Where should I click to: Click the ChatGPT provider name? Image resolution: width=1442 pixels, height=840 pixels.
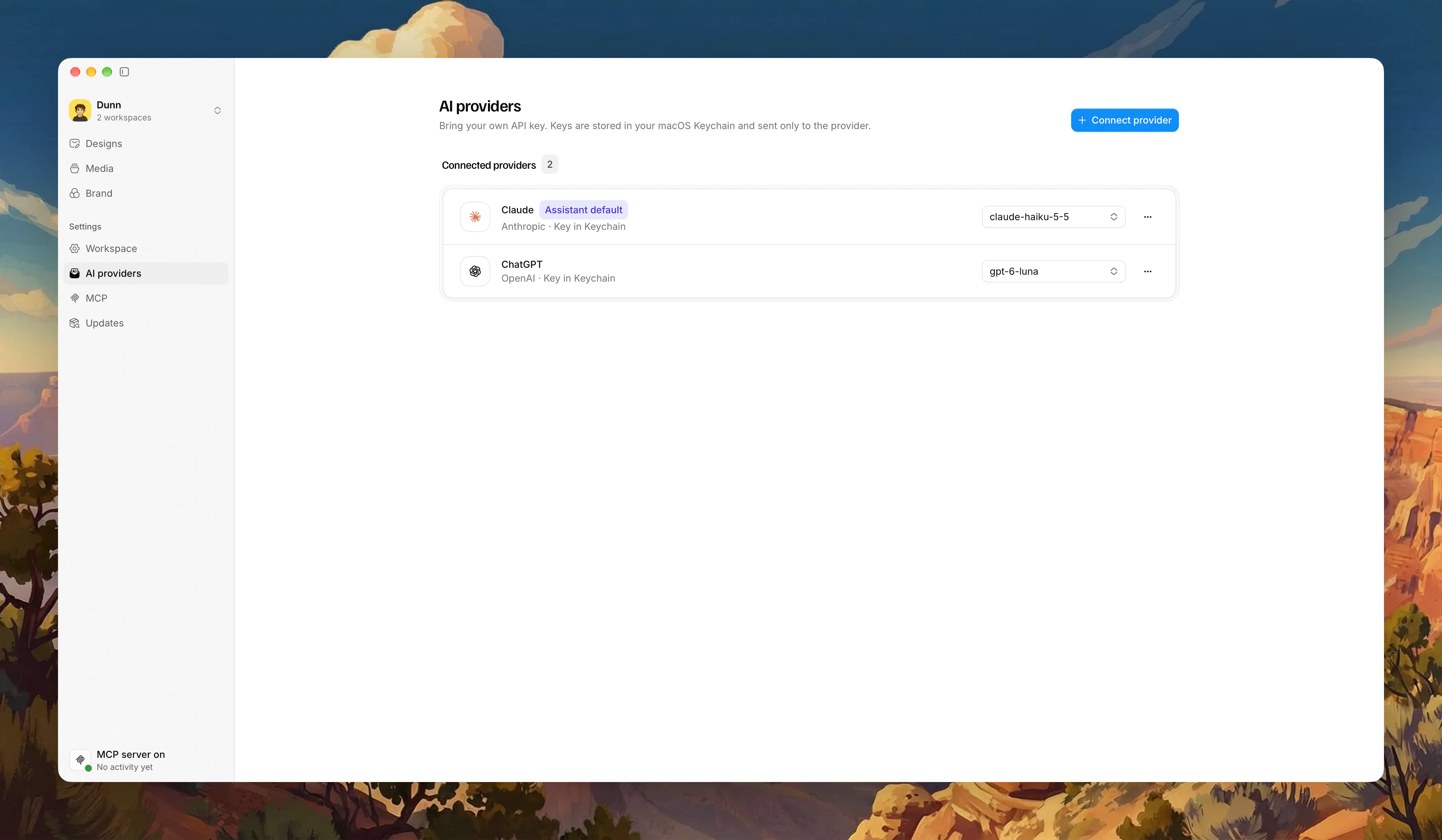[522, 264]
